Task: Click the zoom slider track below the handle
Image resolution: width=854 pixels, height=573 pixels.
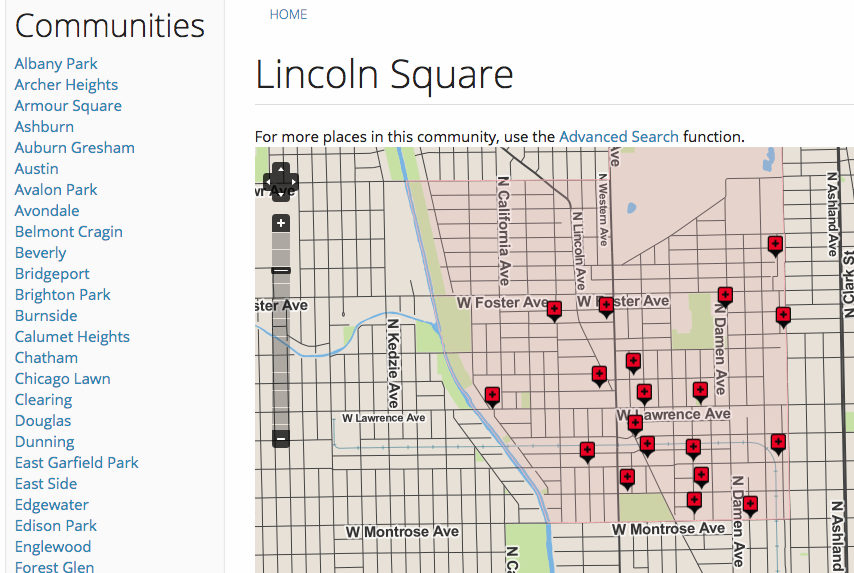Action: tap(281, 351)
